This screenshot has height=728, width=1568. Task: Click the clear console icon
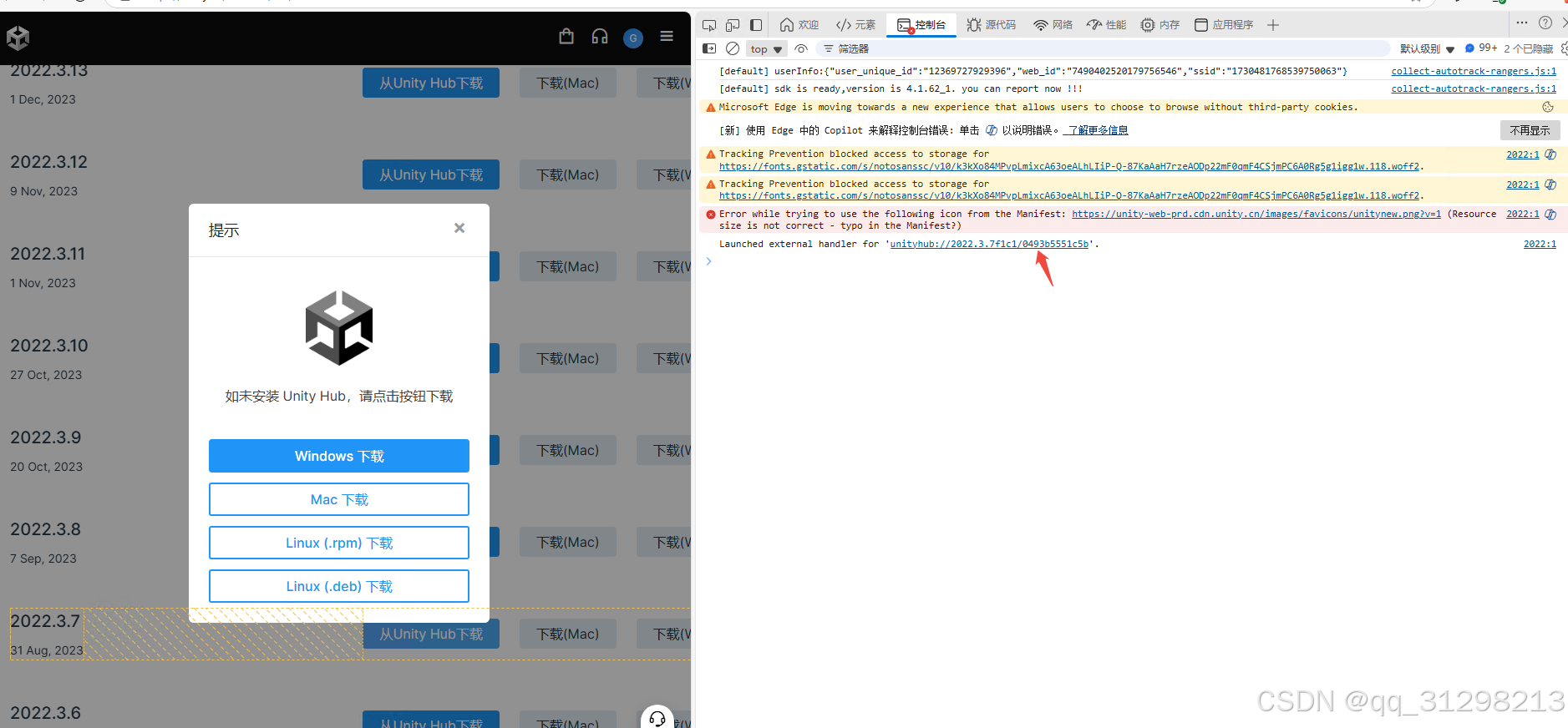pyautogui.click(x=733, y=48)
